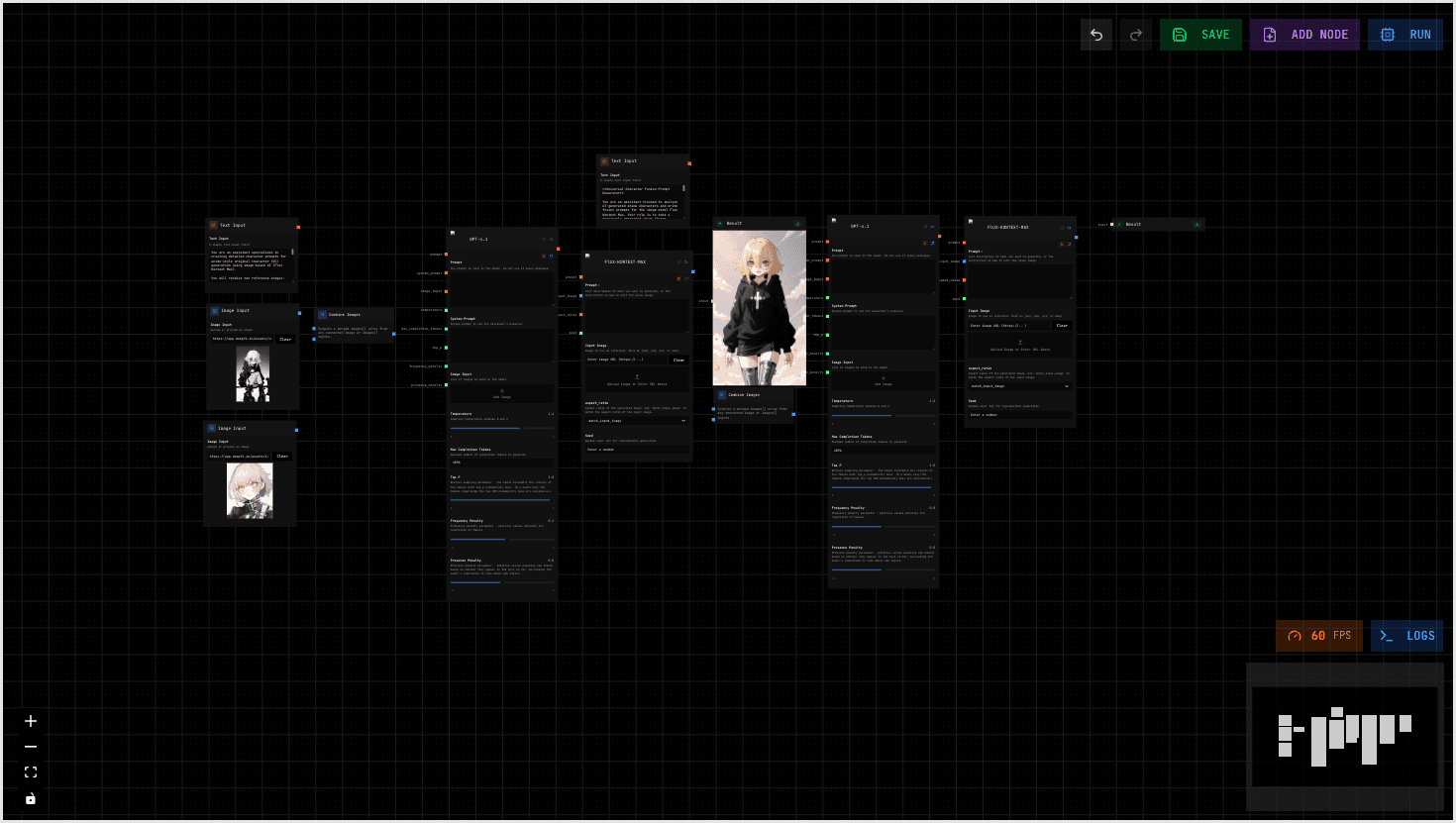The width and height of the screenshot is (1456, 823).
Task: Zoom out with the minus control
Action: tap(31, 747)
